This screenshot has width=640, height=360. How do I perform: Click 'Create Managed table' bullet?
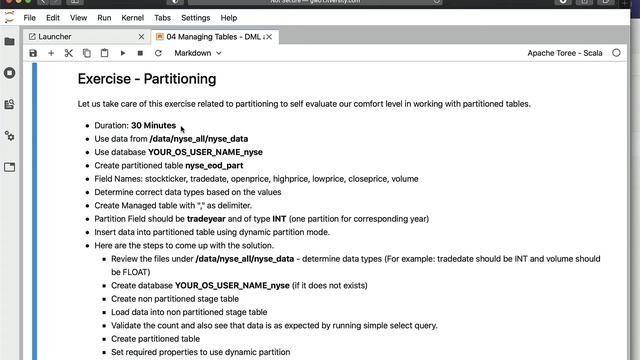click(173, 205)
